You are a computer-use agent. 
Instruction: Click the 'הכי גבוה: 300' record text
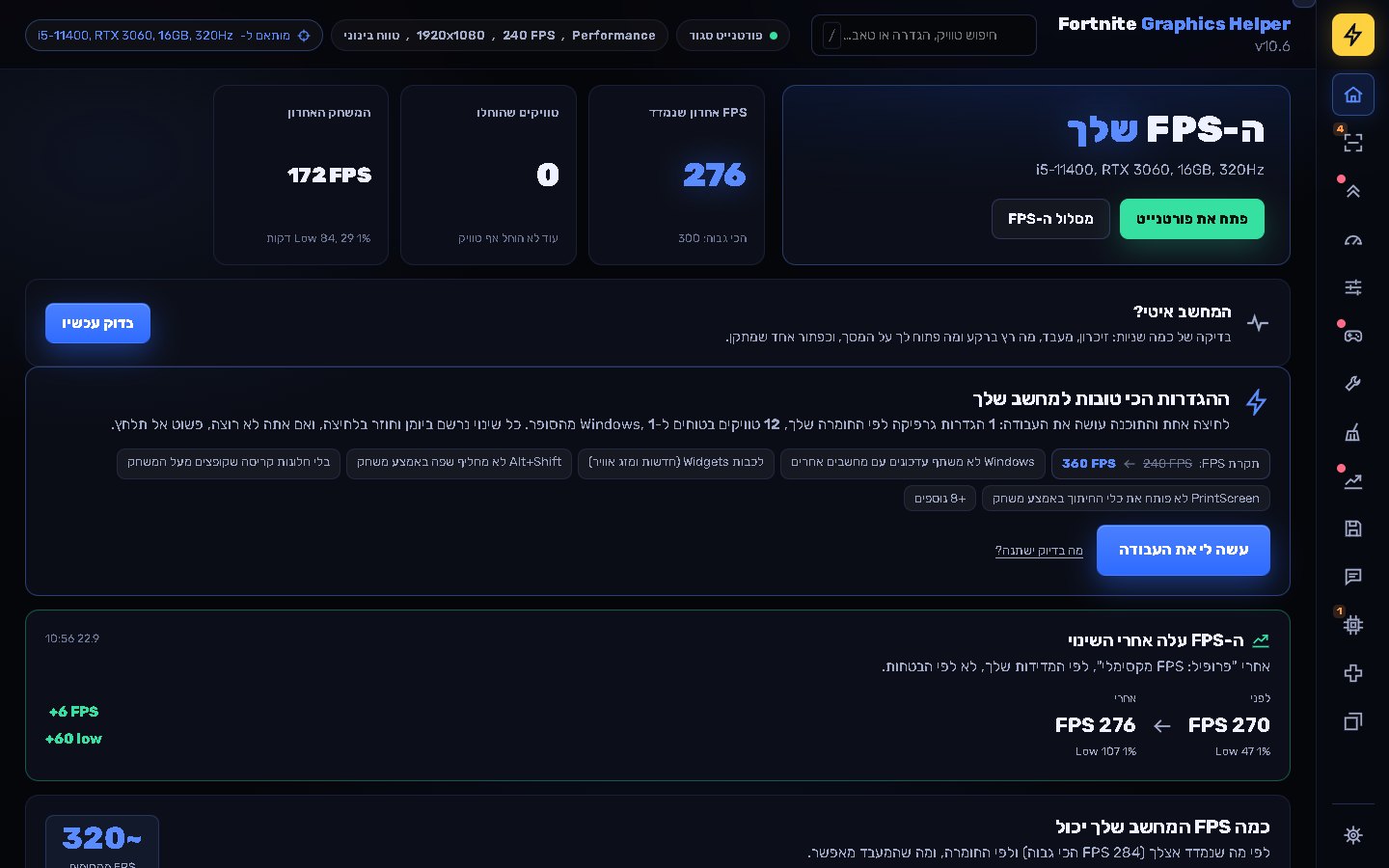tap(712, 238)
